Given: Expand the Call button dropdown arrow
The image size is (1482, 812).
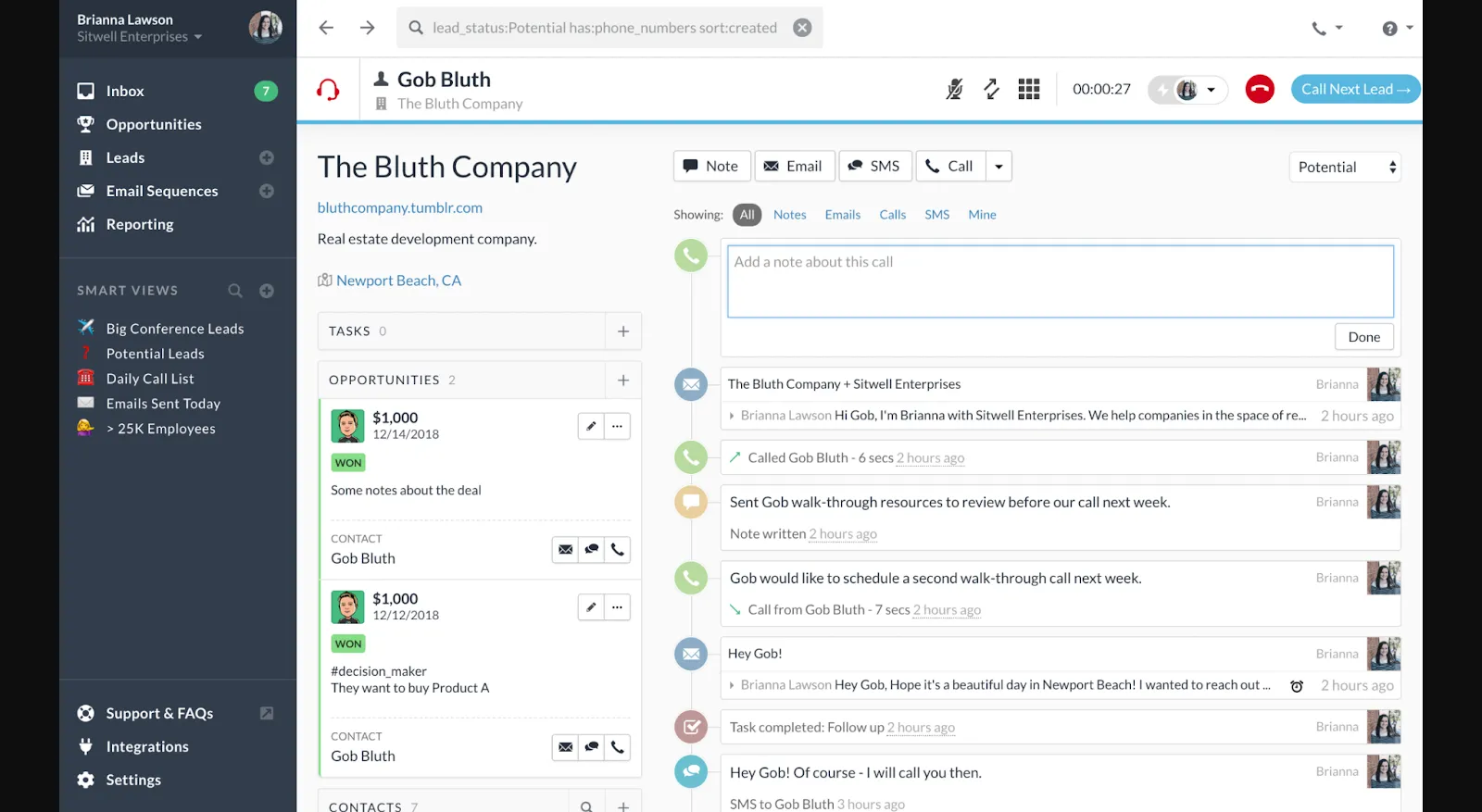Looking at the screenshot, I should [998, 167].
